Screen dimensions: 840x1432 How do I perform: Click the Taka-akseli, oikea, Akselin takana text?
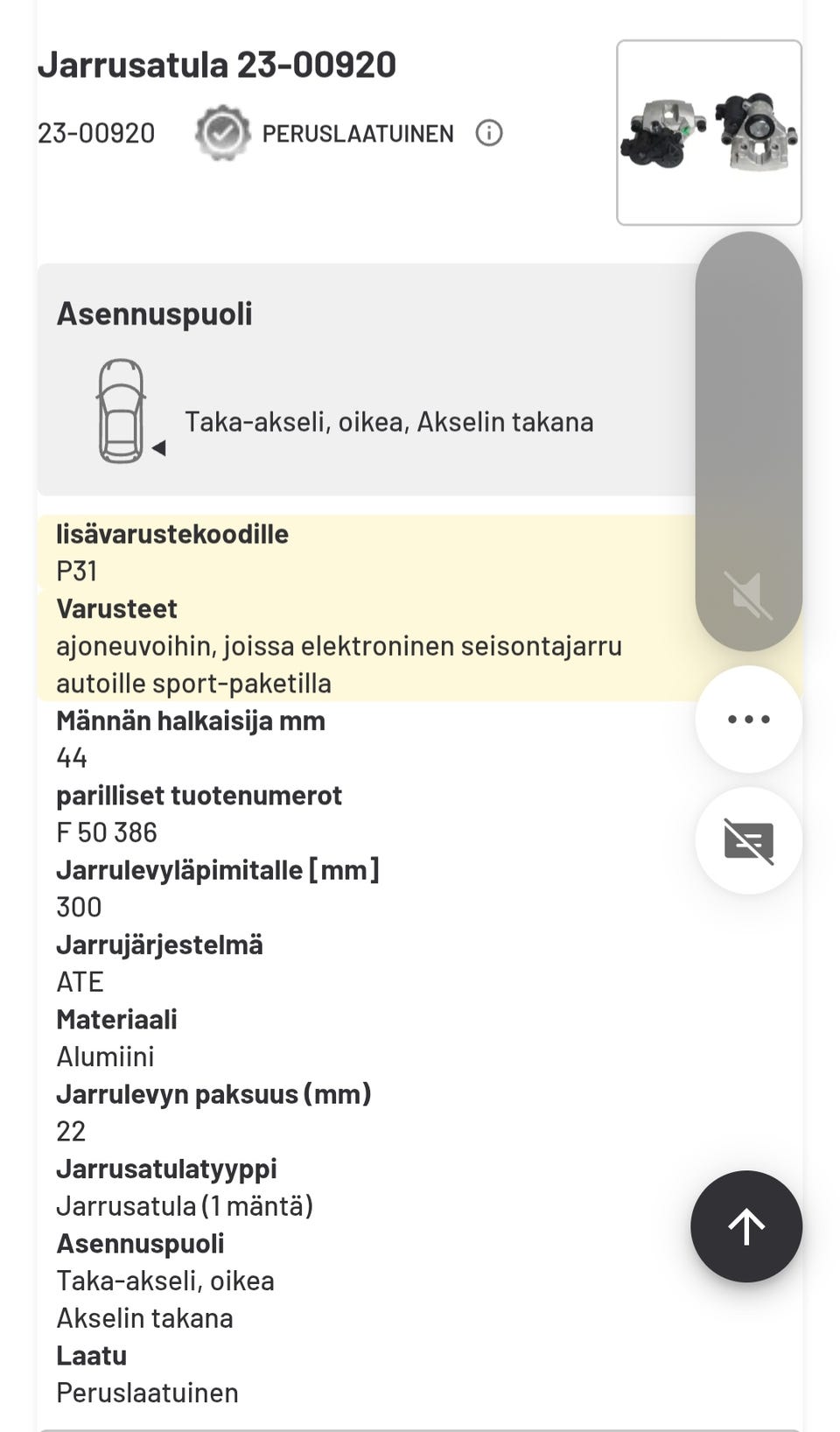click(389, 422)
